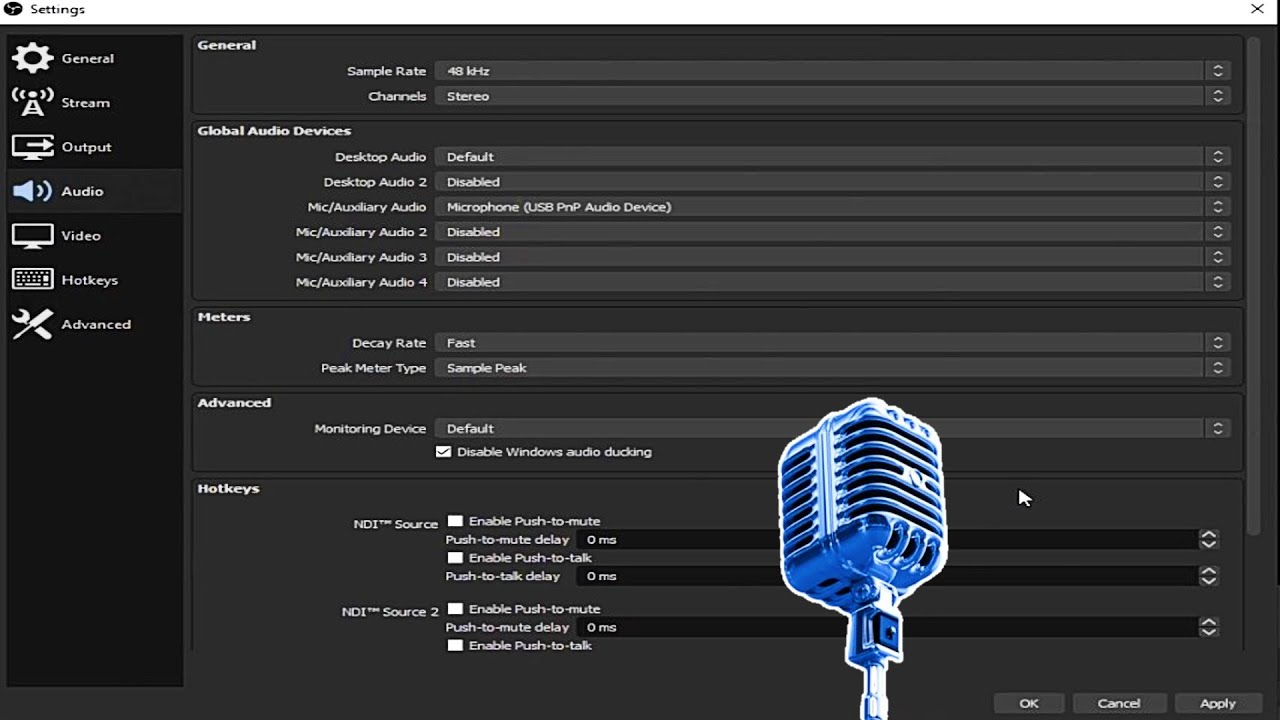Click the settings vertical scrollbar
The height and width of the screenshot is (720, 1280).
pyautogui.click(x=1254, y=285)
